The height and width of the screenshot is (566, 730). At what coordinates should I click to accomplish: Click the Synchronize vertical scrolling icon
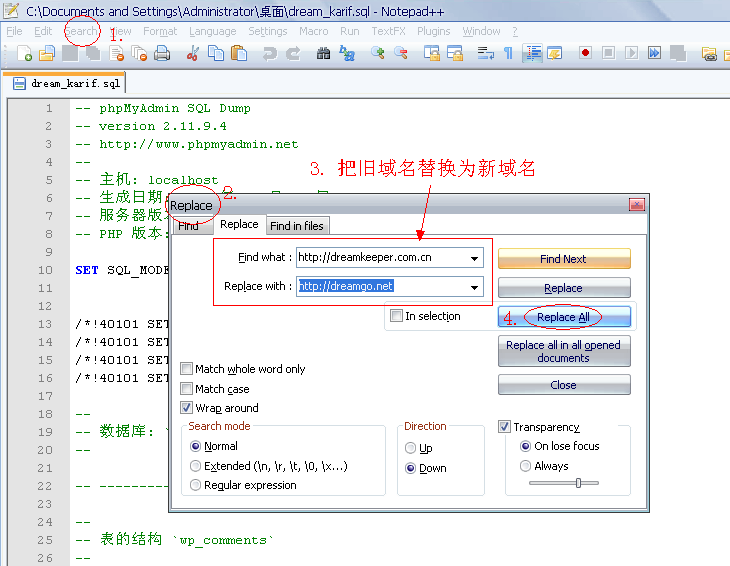coord(432,54)
